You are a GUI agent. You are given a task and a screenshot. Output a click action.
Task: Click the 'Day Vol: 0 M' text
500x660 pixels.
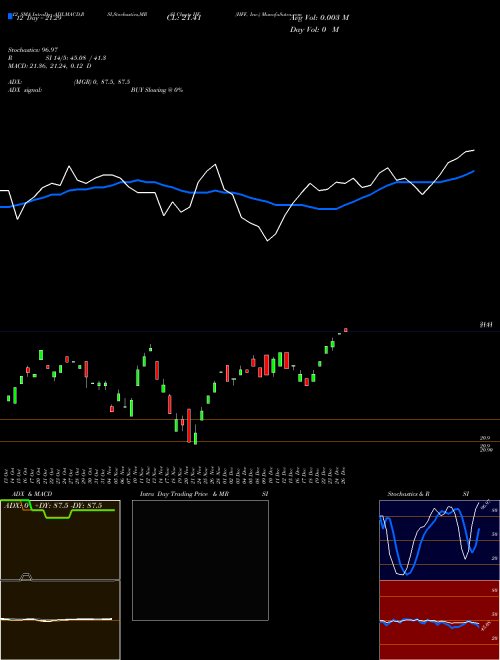point(314,30)
